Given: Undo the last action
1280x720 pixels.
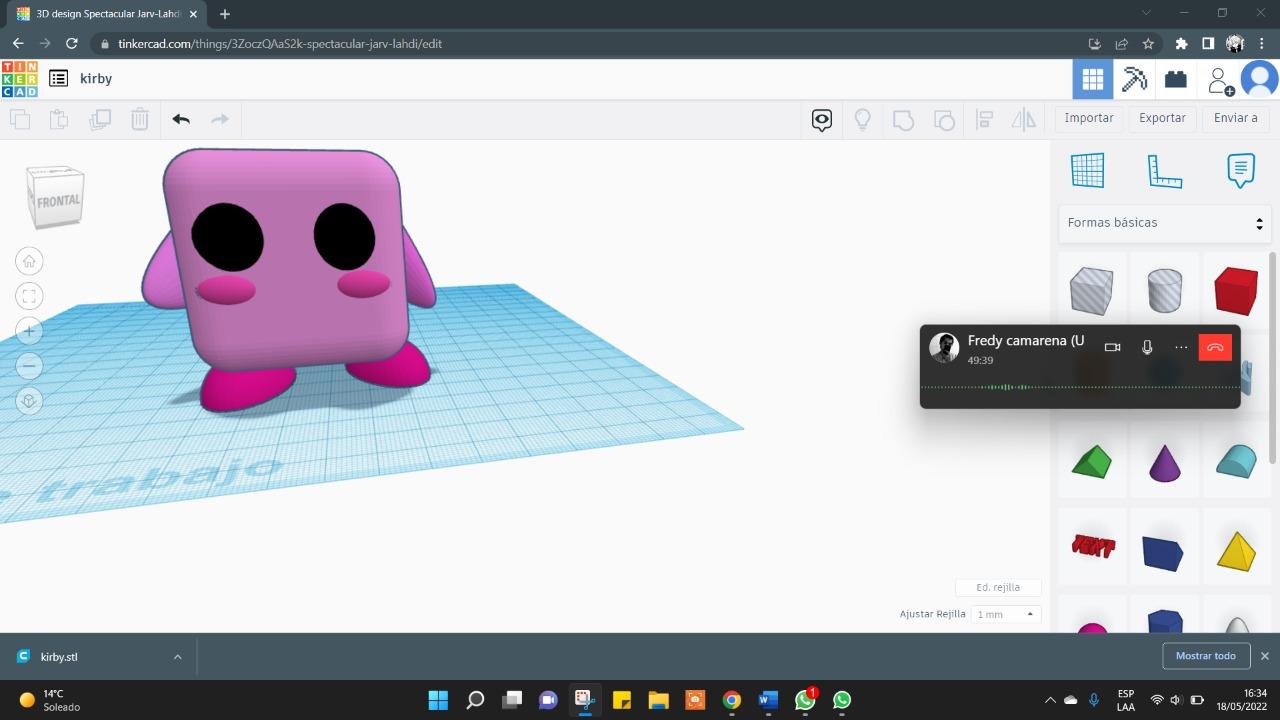Looking at the screenshot, I should click(x=181, y=119).
